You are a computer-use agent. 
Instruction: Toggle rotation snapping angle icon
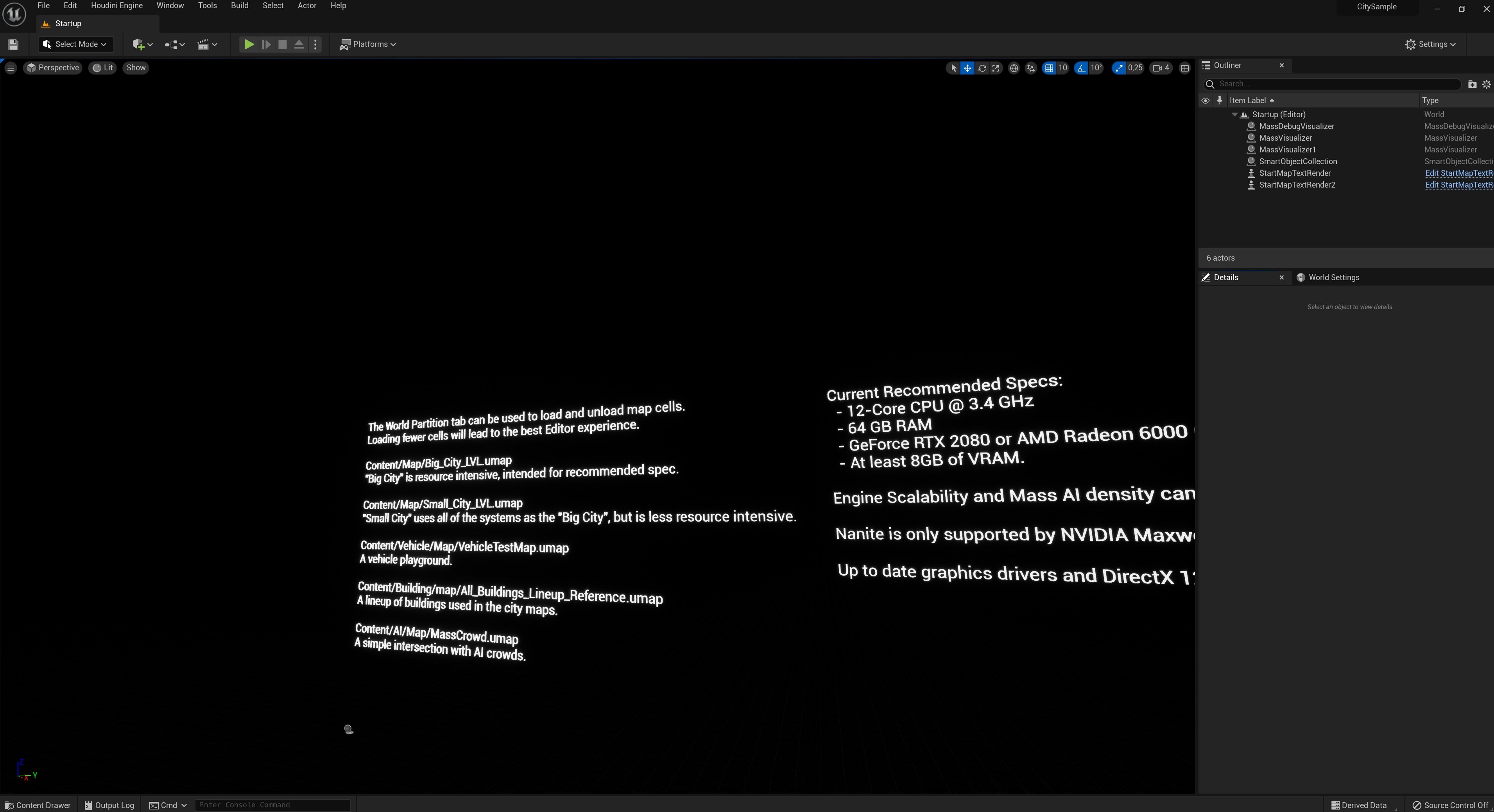[x=1081, y=68]
